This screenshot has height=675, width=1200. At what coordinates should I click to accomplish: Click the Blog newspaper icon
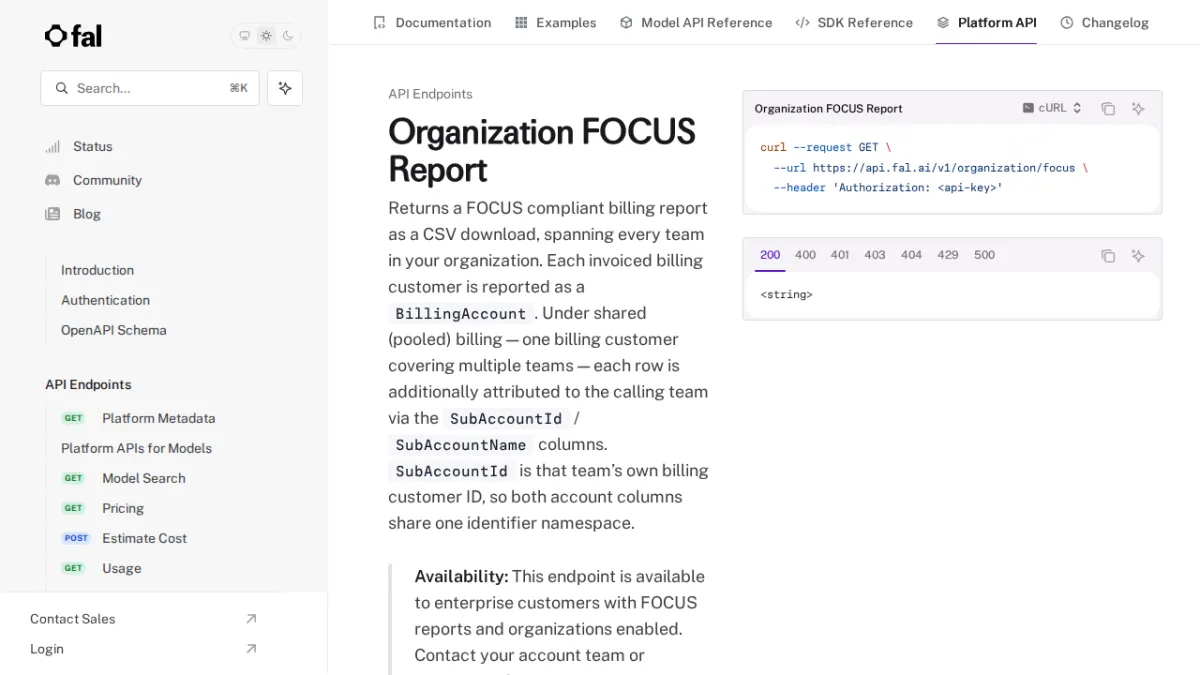[53, 214]
